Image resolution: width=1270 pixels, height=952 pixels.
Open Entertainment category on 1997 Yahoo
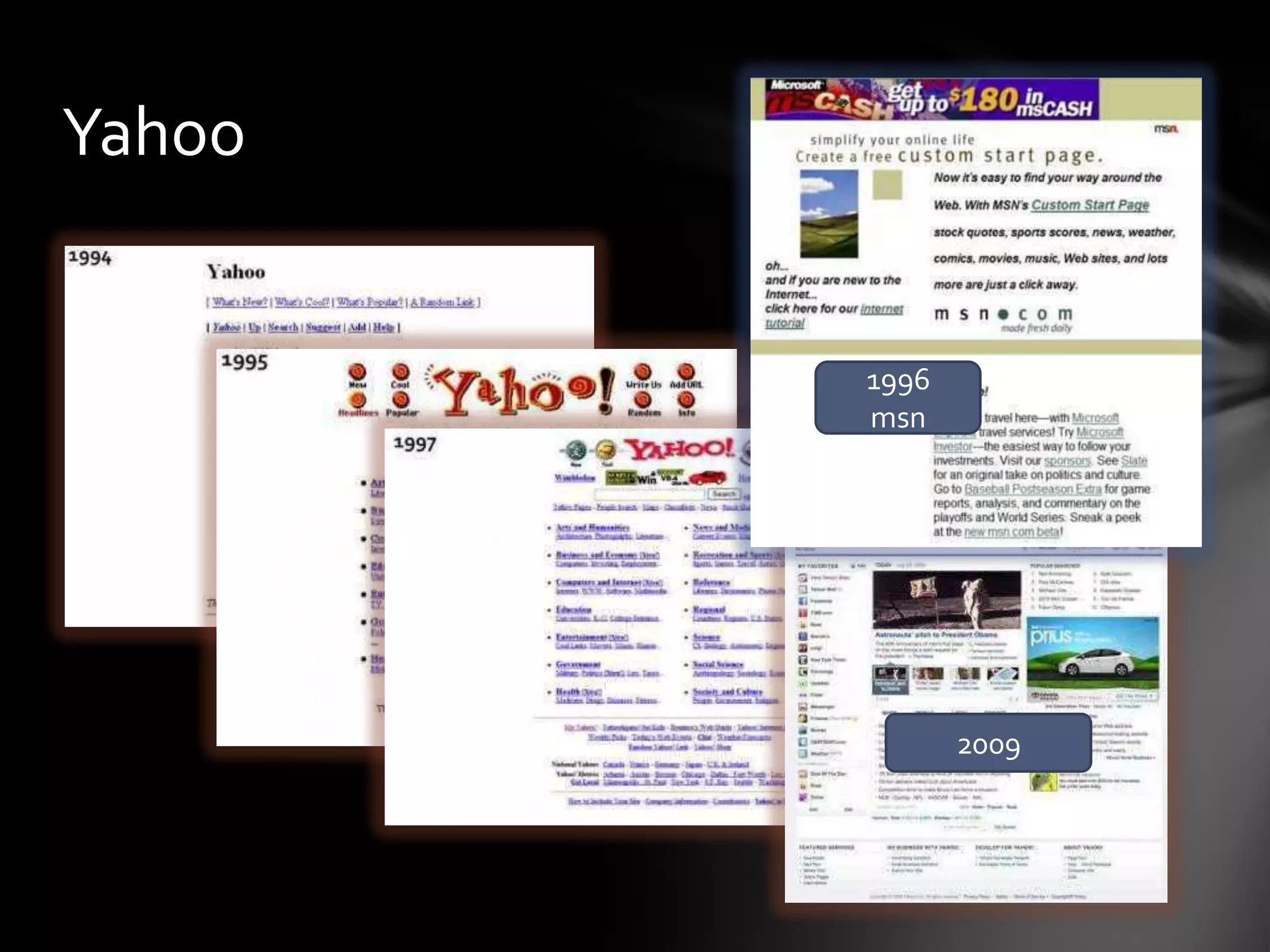(x=592, y=637)
